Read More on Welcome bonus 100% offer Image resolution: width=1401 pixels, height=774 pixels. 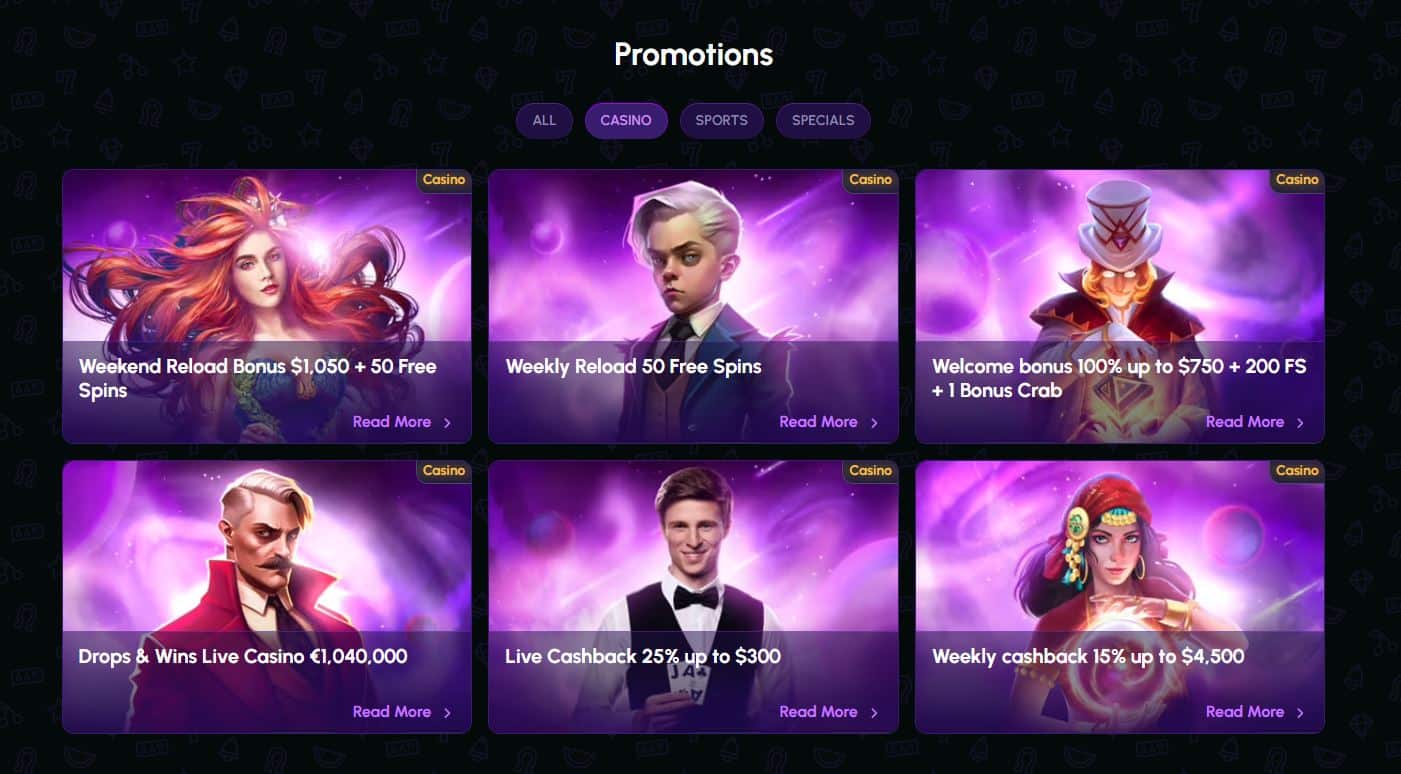1255,422
